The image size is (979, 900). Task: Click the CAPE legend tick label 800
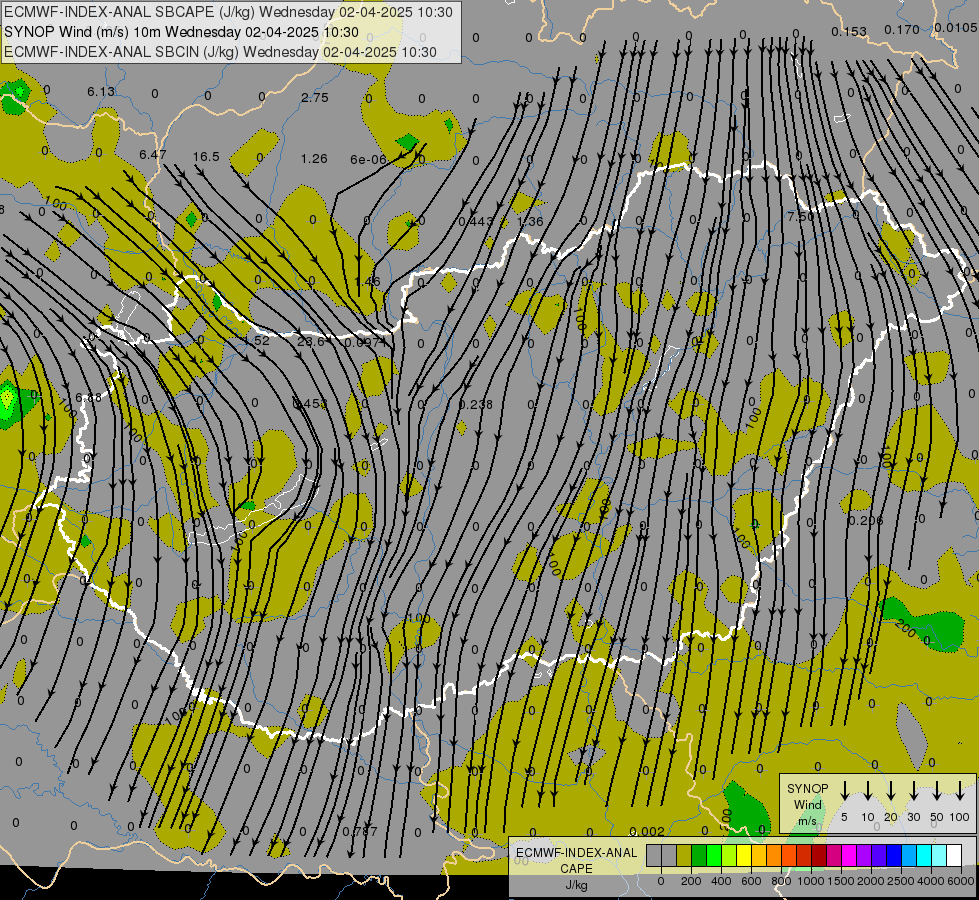pyautogui.click(x=781, y=881)
